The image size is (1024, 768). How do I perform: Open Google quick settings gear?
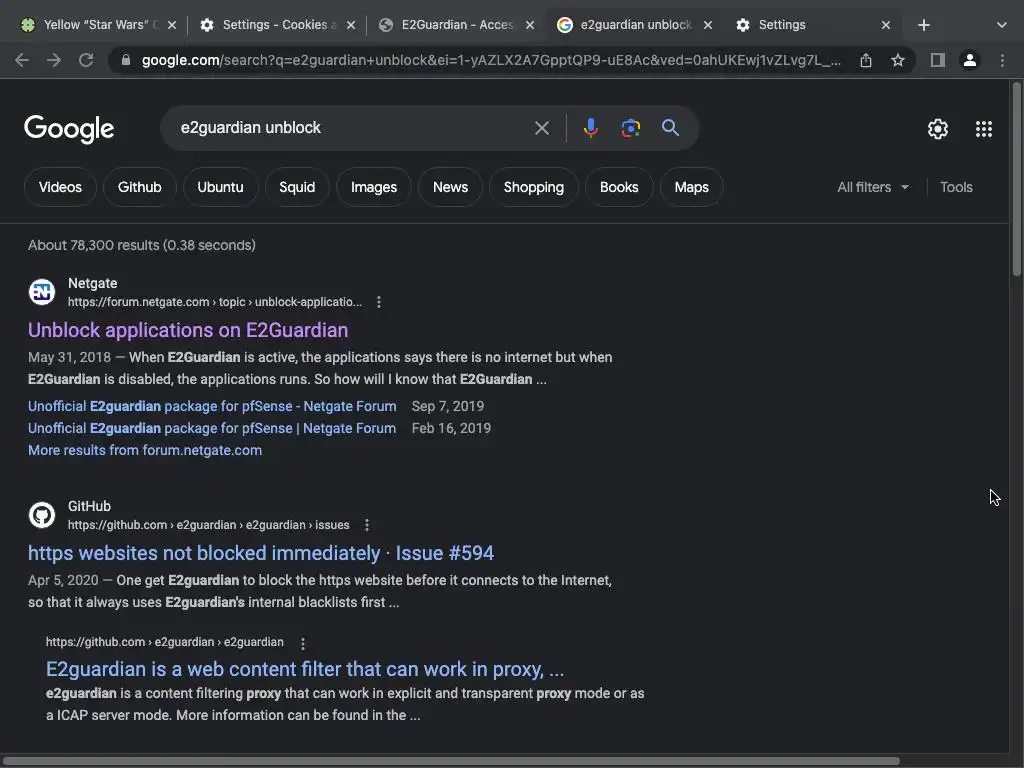point(938,129)
